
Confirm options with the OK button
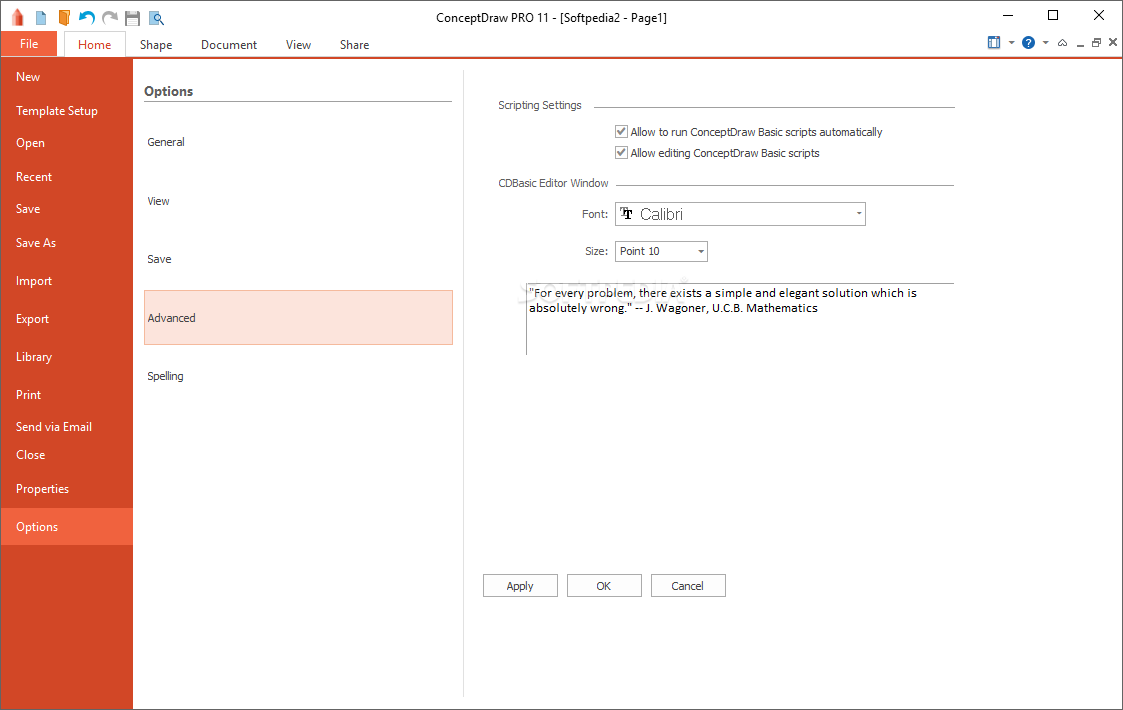[x=604, y=586]
